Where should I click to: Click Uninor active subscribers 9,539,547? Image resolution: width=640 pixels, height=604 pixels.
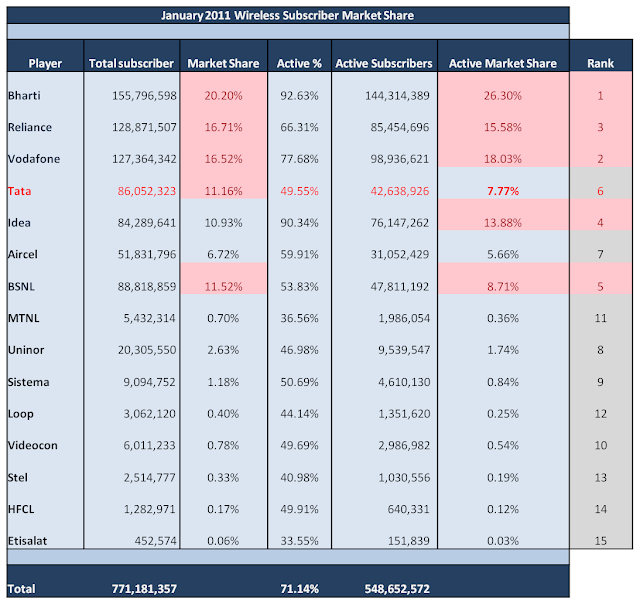pos(404,350)
